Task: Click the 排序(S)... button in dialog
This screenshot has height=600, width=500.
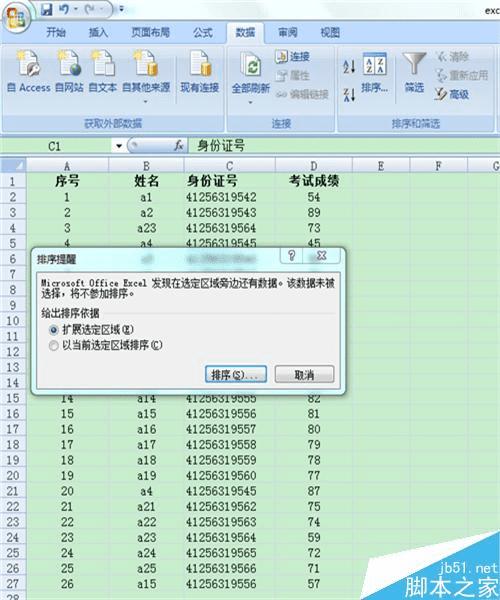Action: pos(236,375)
